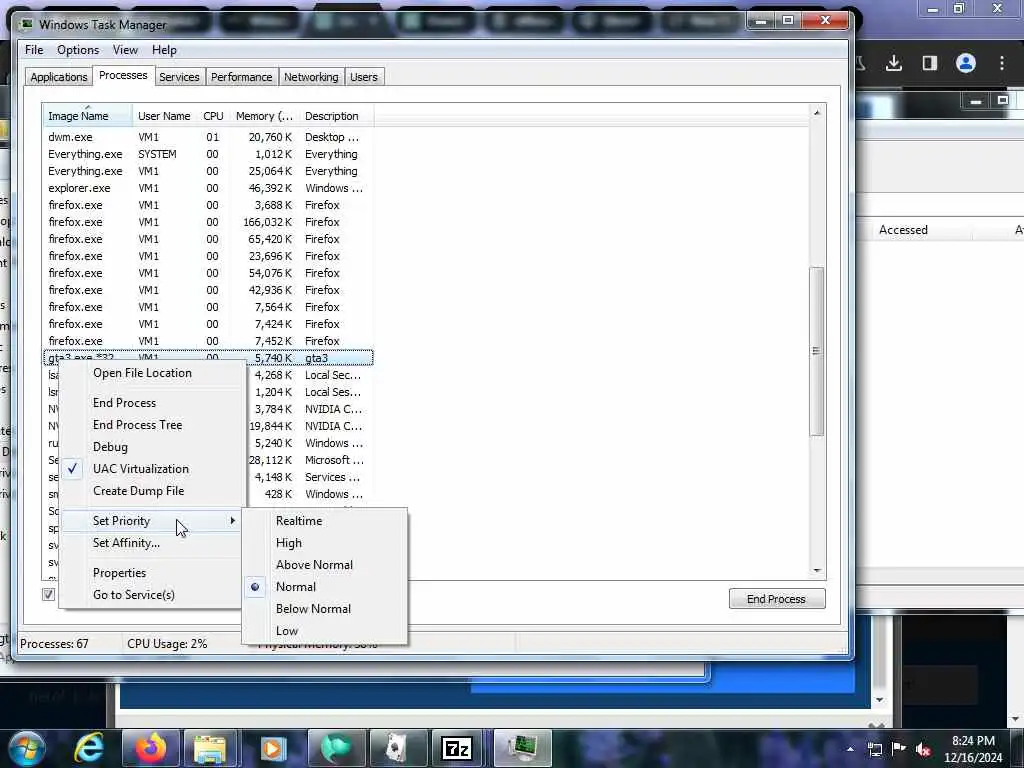Select the dwm.exe process row
The image size is (1024, 768).
[208, 137]
